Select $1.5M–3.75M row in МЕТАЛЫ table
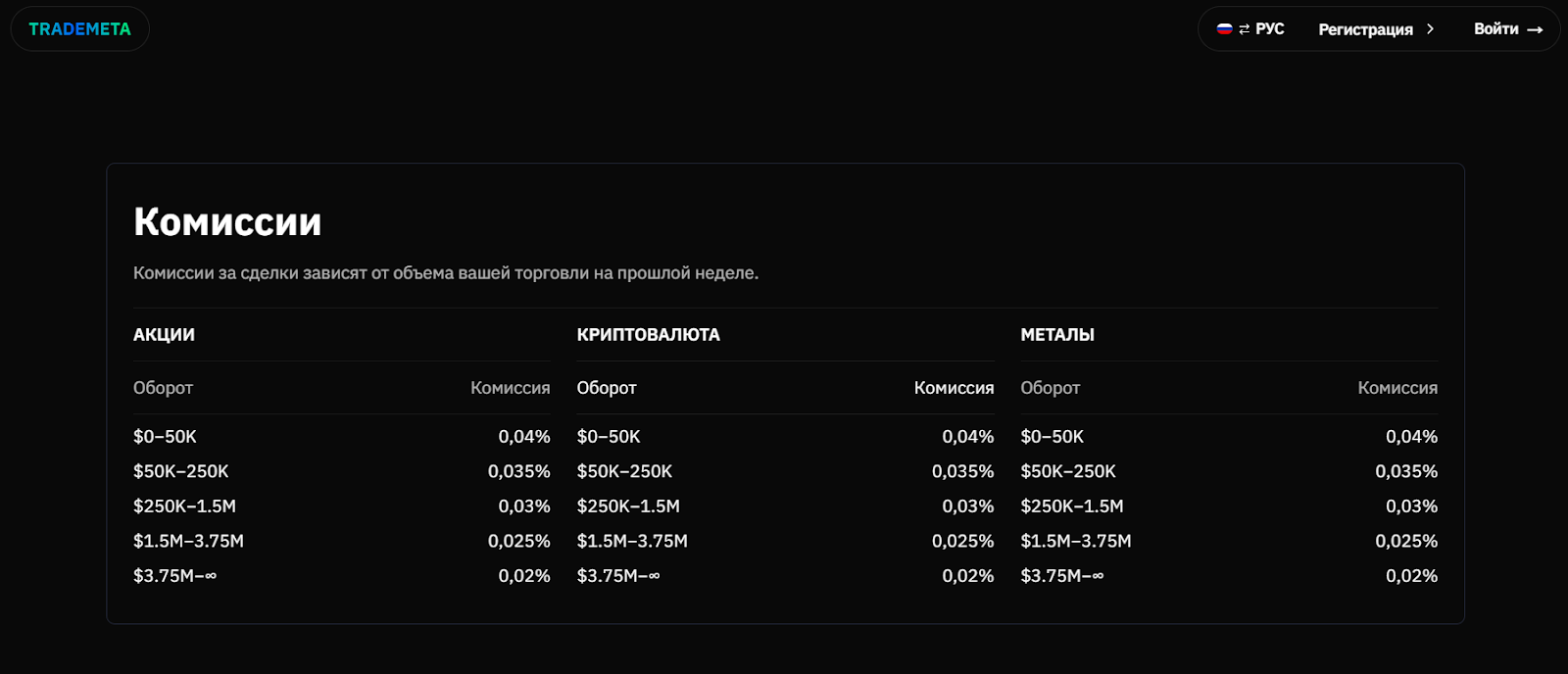Image resolution: width=1568 pixels, height=674 pixels. click(1229, 541)
